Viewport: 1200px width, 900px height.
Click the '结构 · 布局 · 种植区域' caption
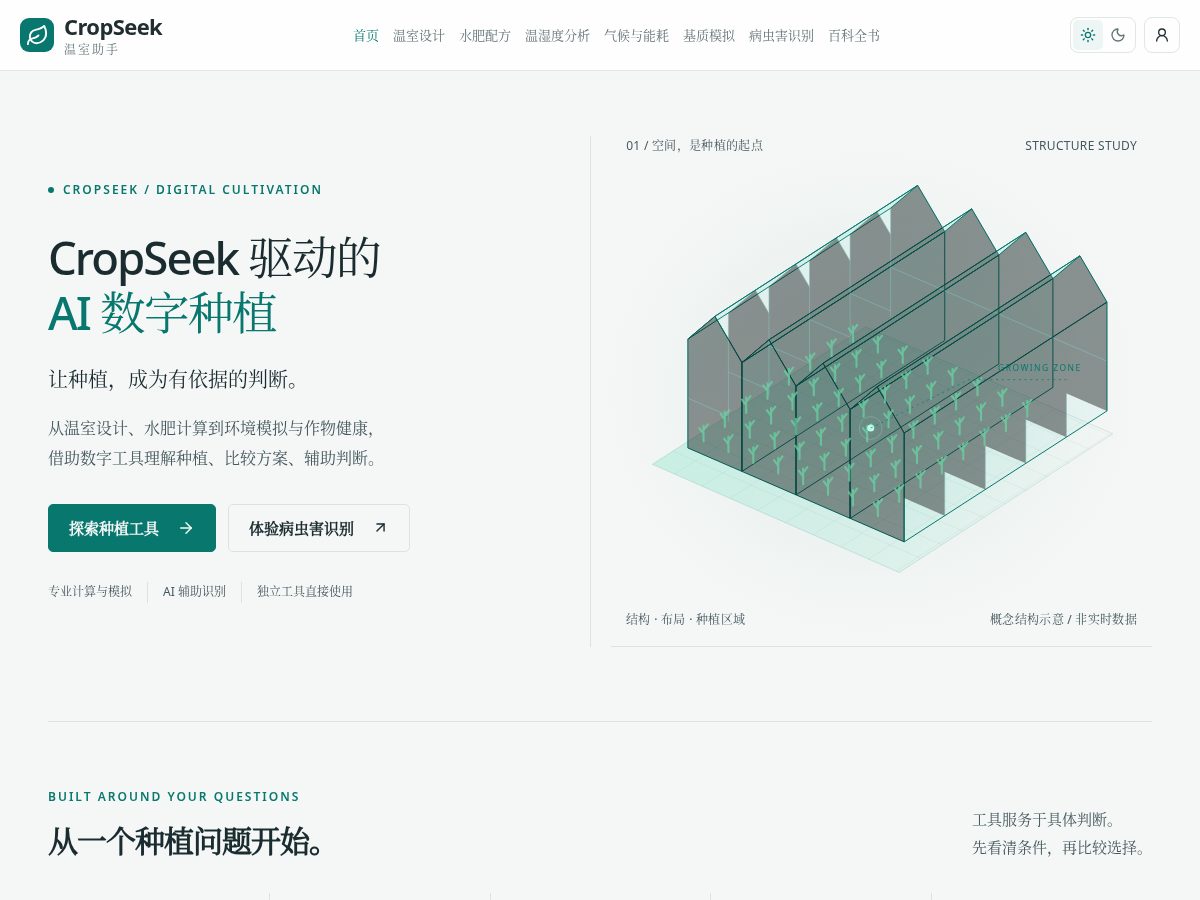point(686,619)
